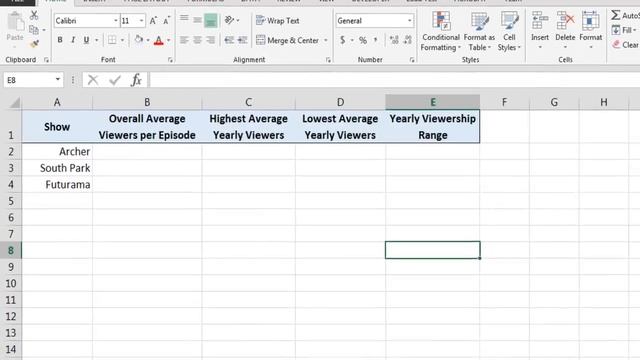Click AutoSum sigma icon
The width and height of the screenshot is (640, 360).
(616, 16)
